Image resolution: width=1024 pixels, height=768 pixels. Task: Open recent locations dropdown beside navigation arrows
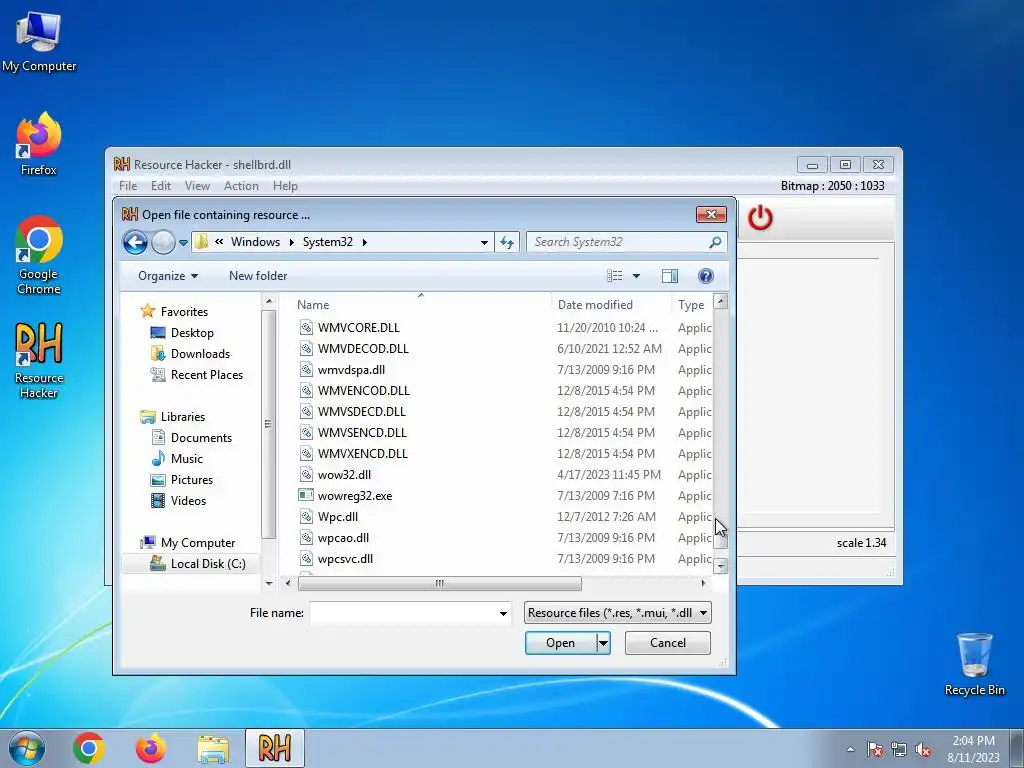(184, 243)
